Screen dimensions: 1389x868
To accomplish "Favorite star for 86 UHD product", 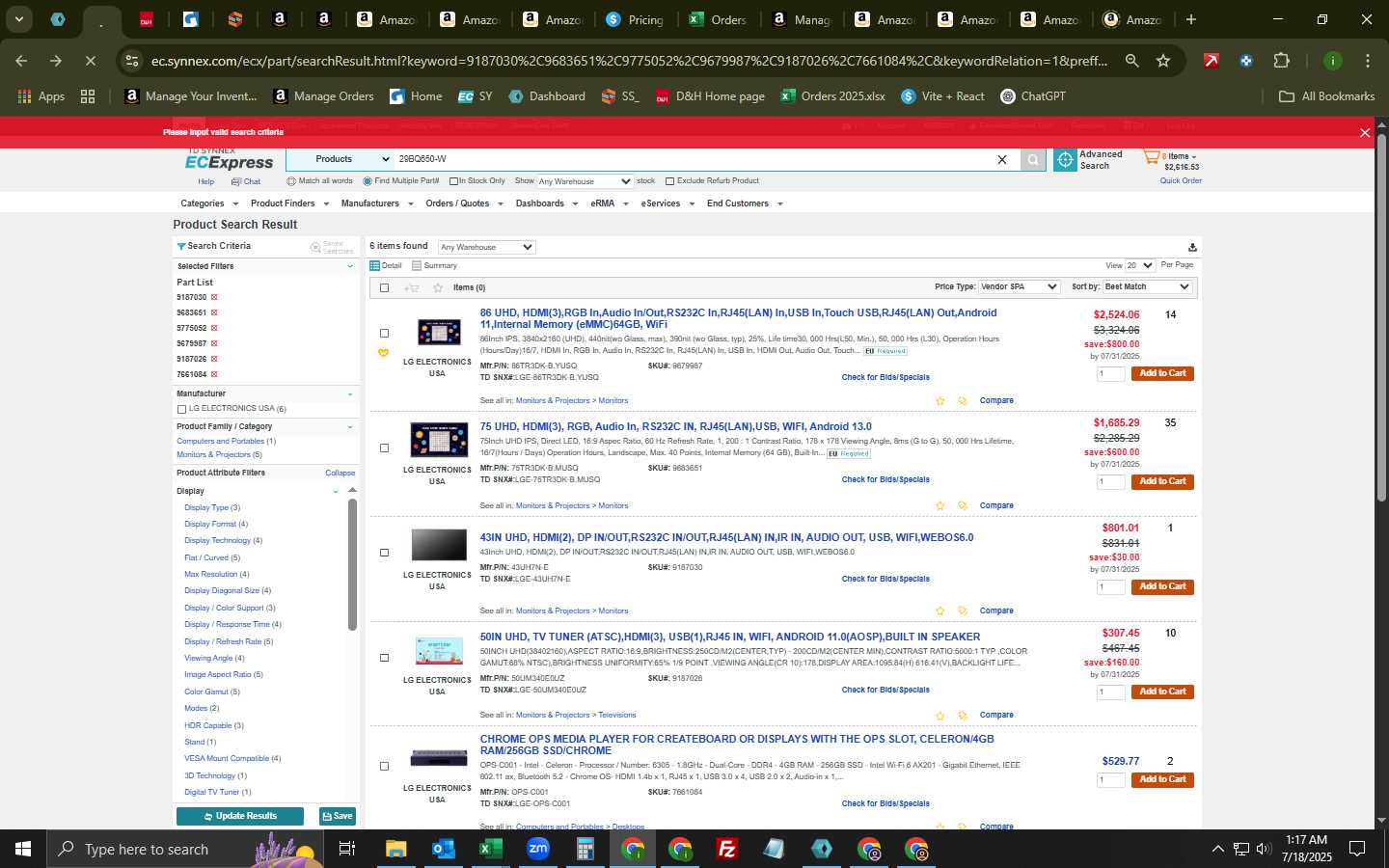I will click(940, 400).
